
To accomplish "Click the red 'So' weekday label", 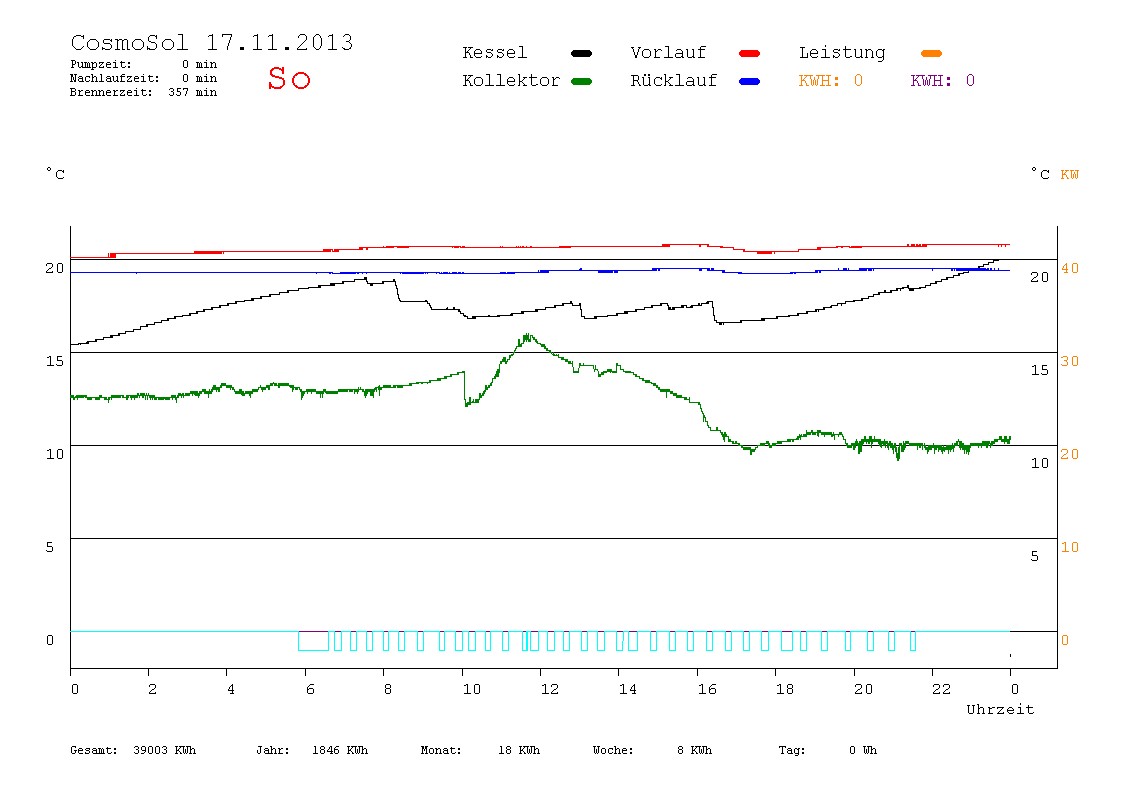I will [x=289, y=78].
